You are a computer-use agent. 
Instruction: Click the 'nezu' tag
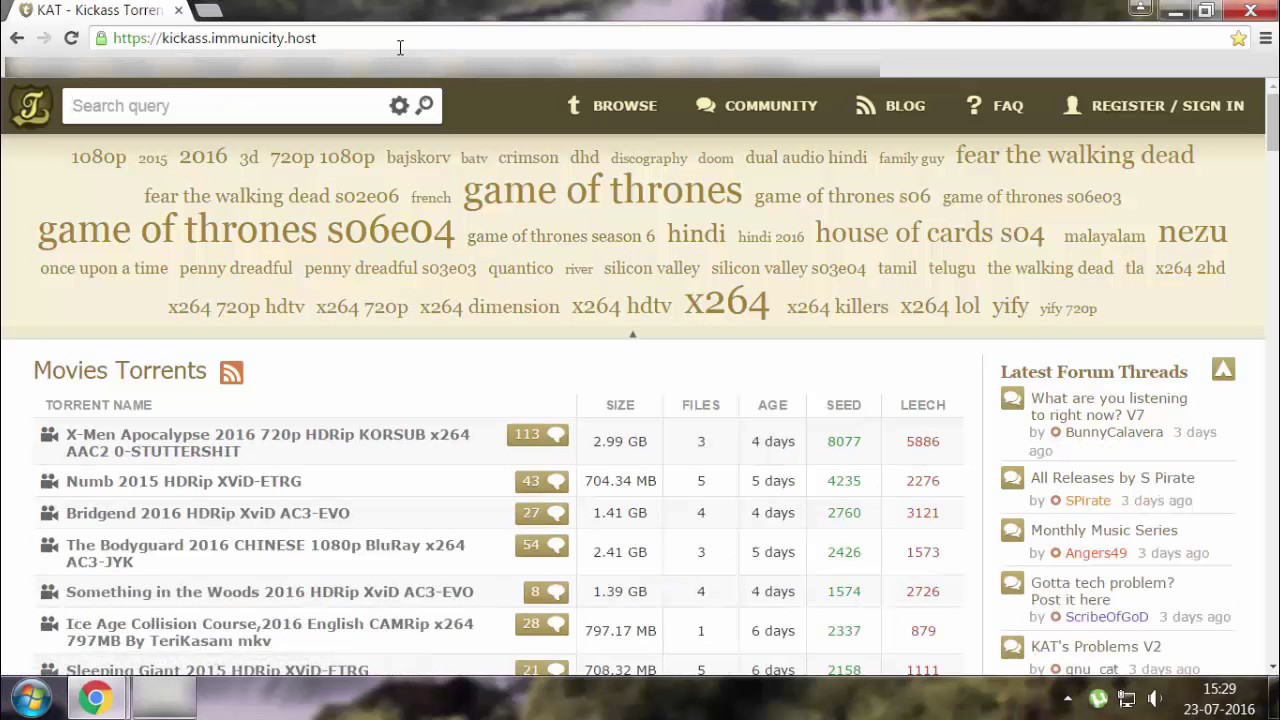click(x=1192, y=232)
